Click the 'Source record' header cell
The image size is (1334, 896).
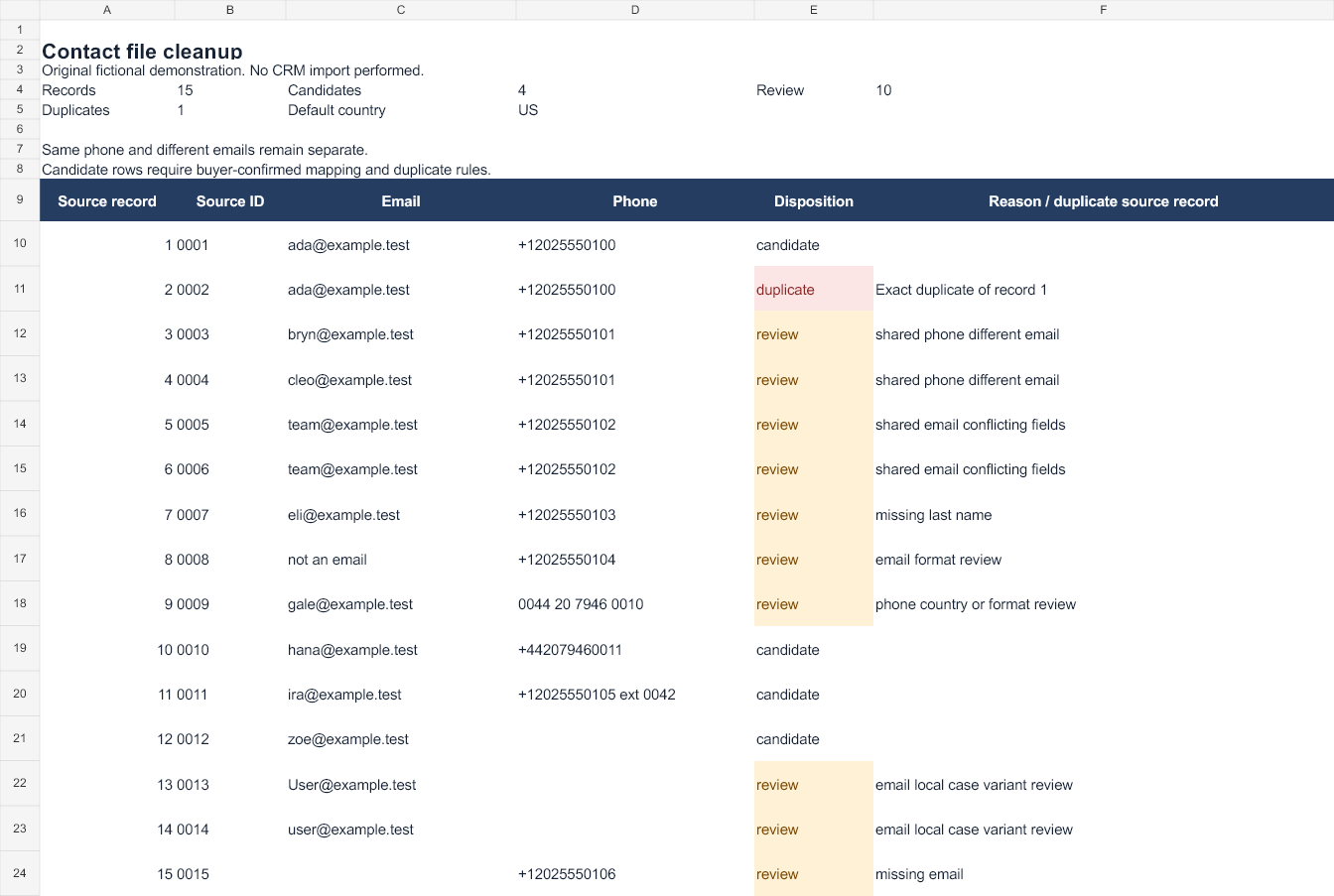click(107, 200)
